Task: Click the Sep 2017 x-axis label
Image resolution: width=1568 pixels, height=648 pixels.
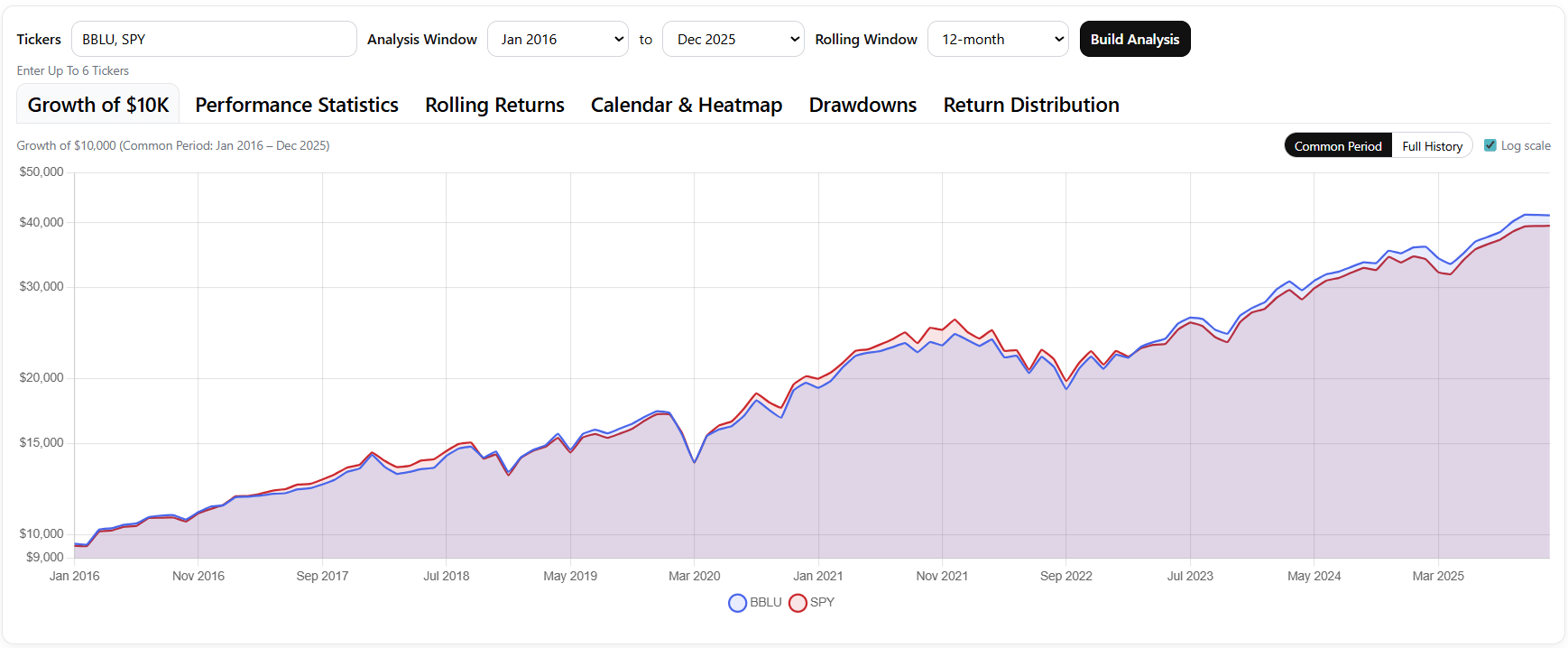Action: (x=322, y=576)
